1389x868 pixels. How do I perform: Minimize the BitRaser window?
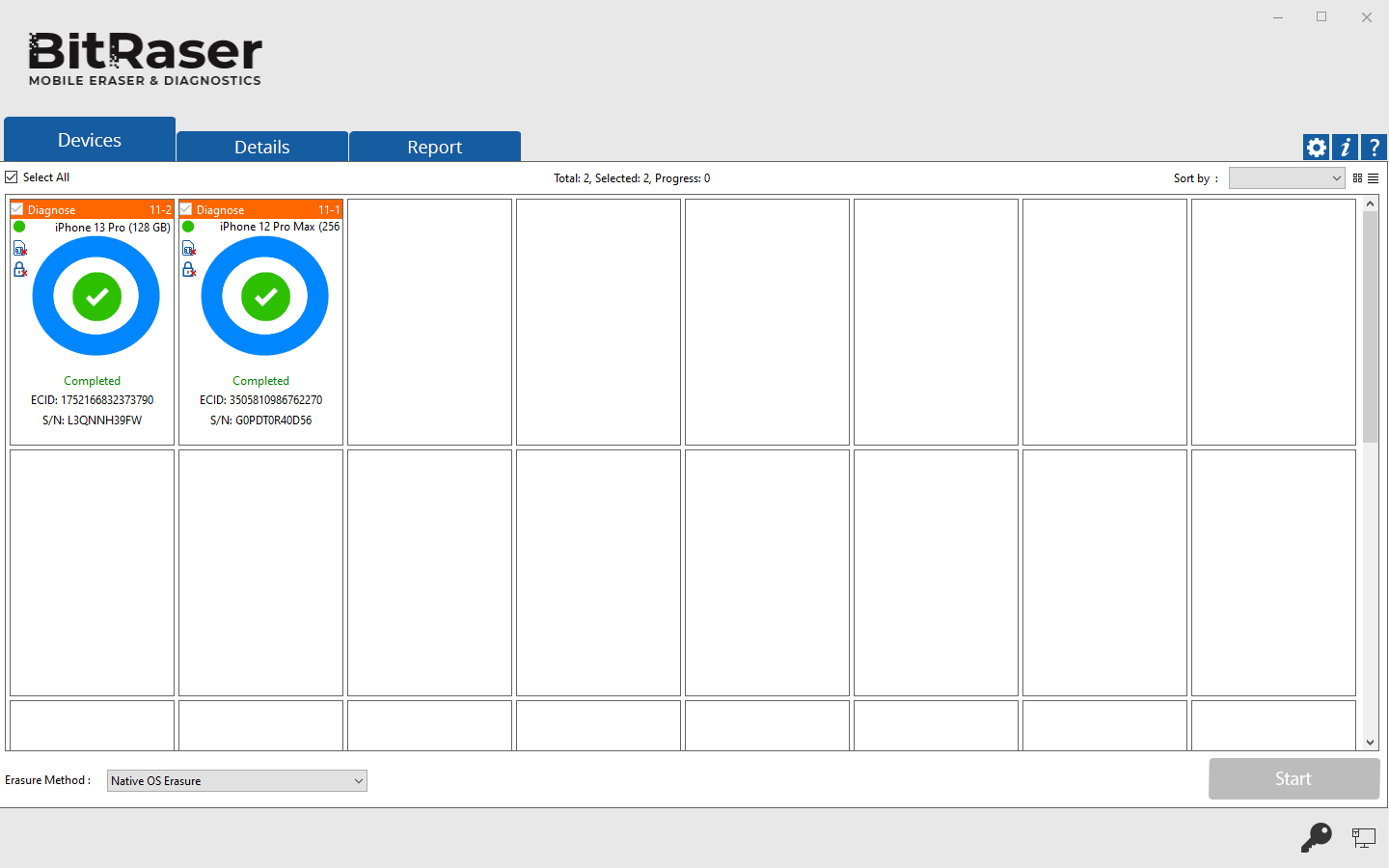(x=1278, y=17)
